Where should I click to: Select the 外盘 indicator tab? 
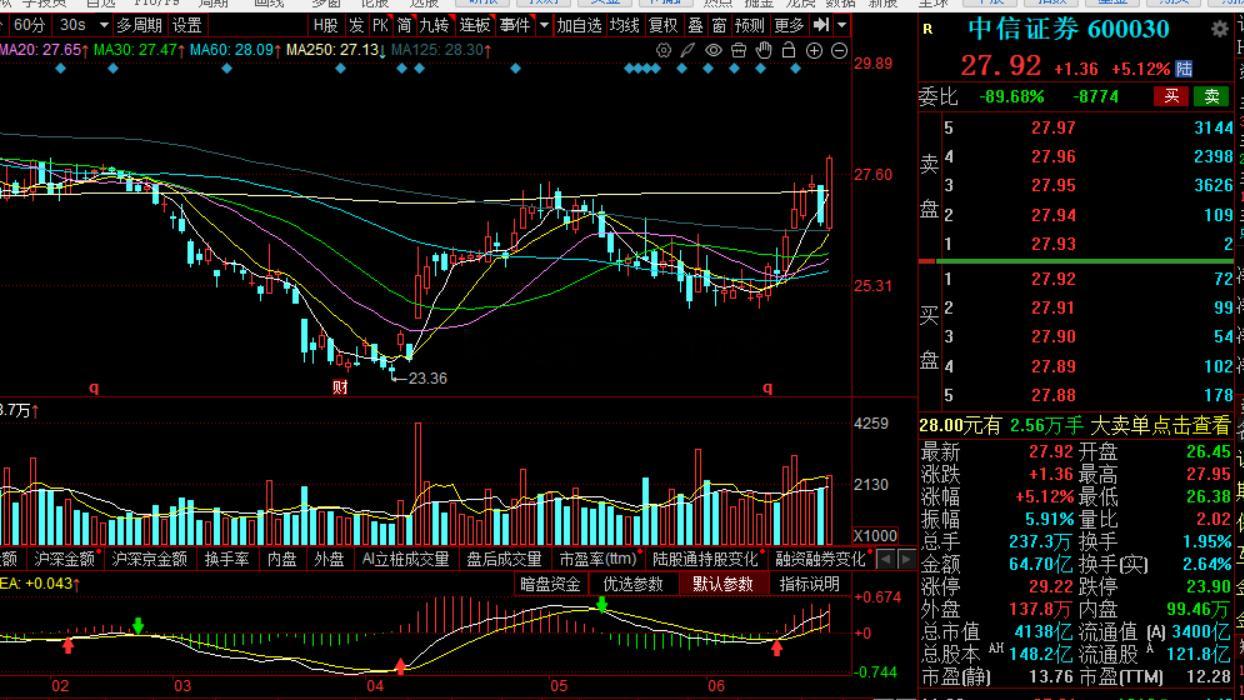pos(329,559)
